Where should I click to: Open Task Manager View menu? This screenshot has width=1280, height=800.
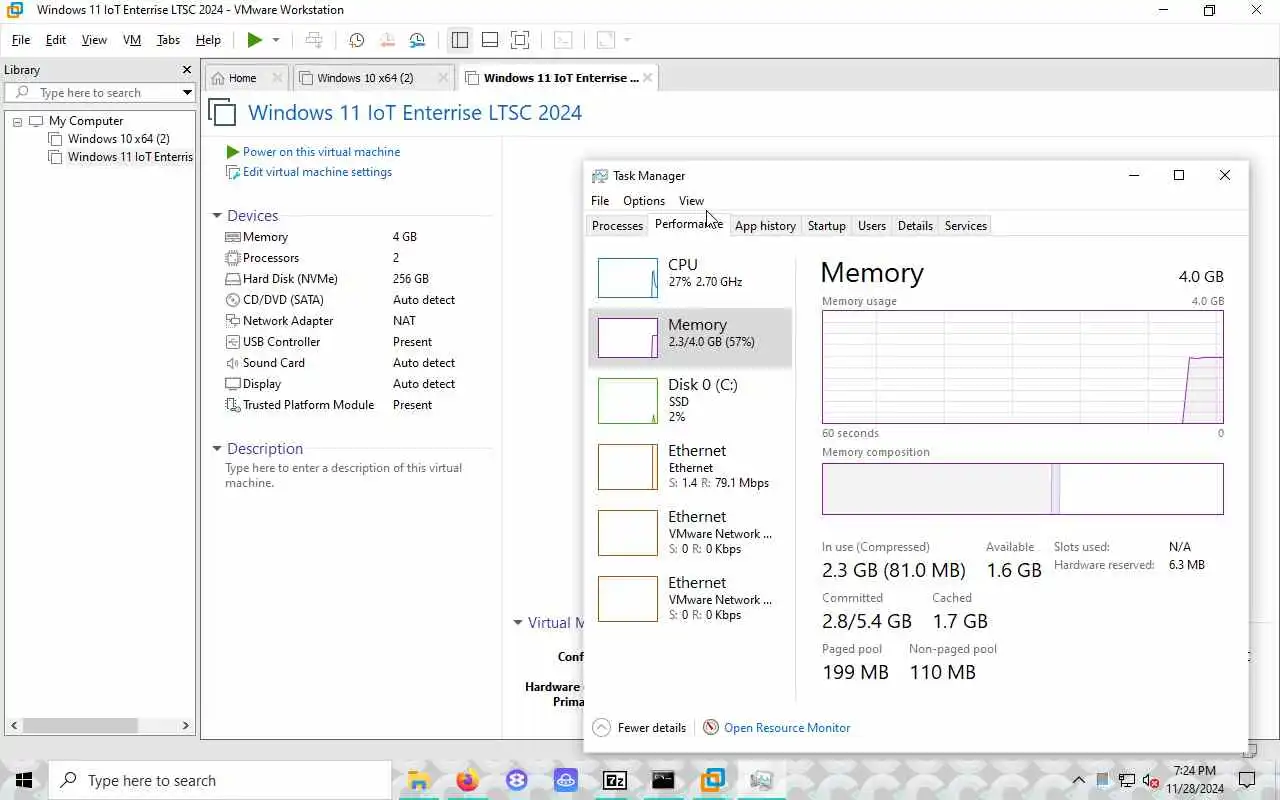(x=691, y=201)
